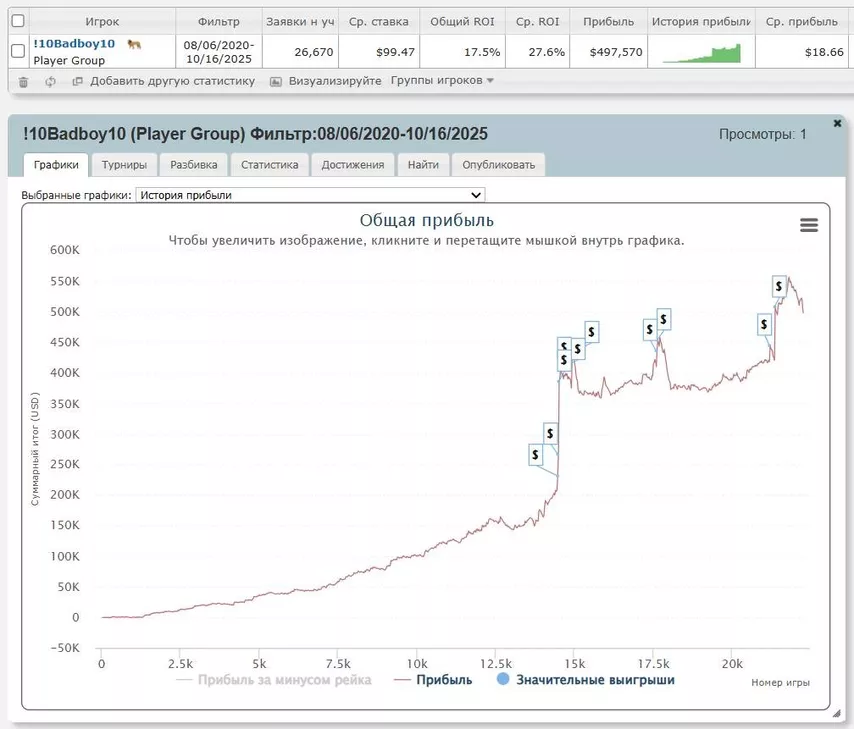Open the Статистика tab
The height and width of the screenshot is (729, 854).
point(269,165)
